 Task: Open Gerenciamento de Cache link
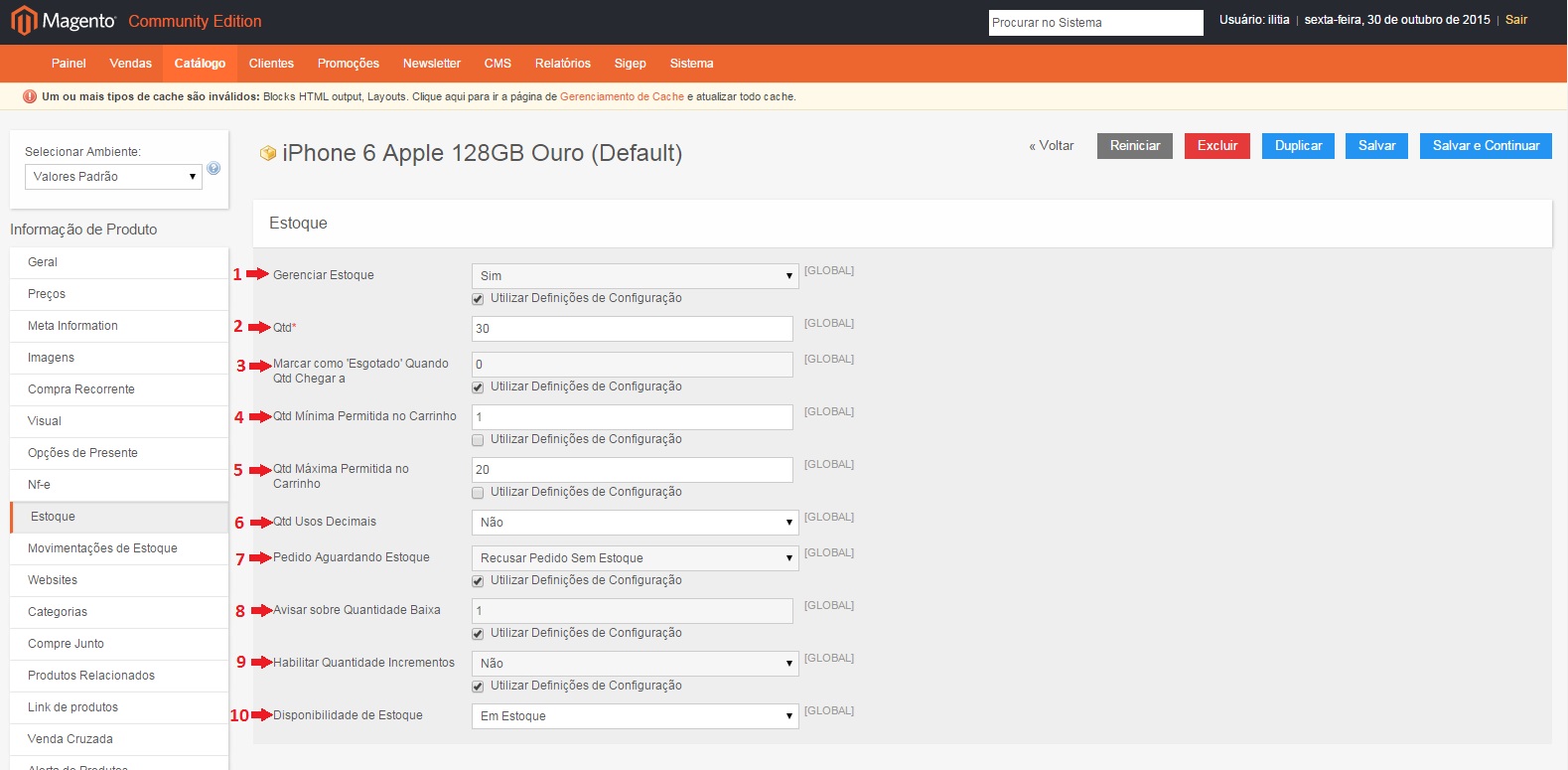pyautogui.click(x=622, y=96)
